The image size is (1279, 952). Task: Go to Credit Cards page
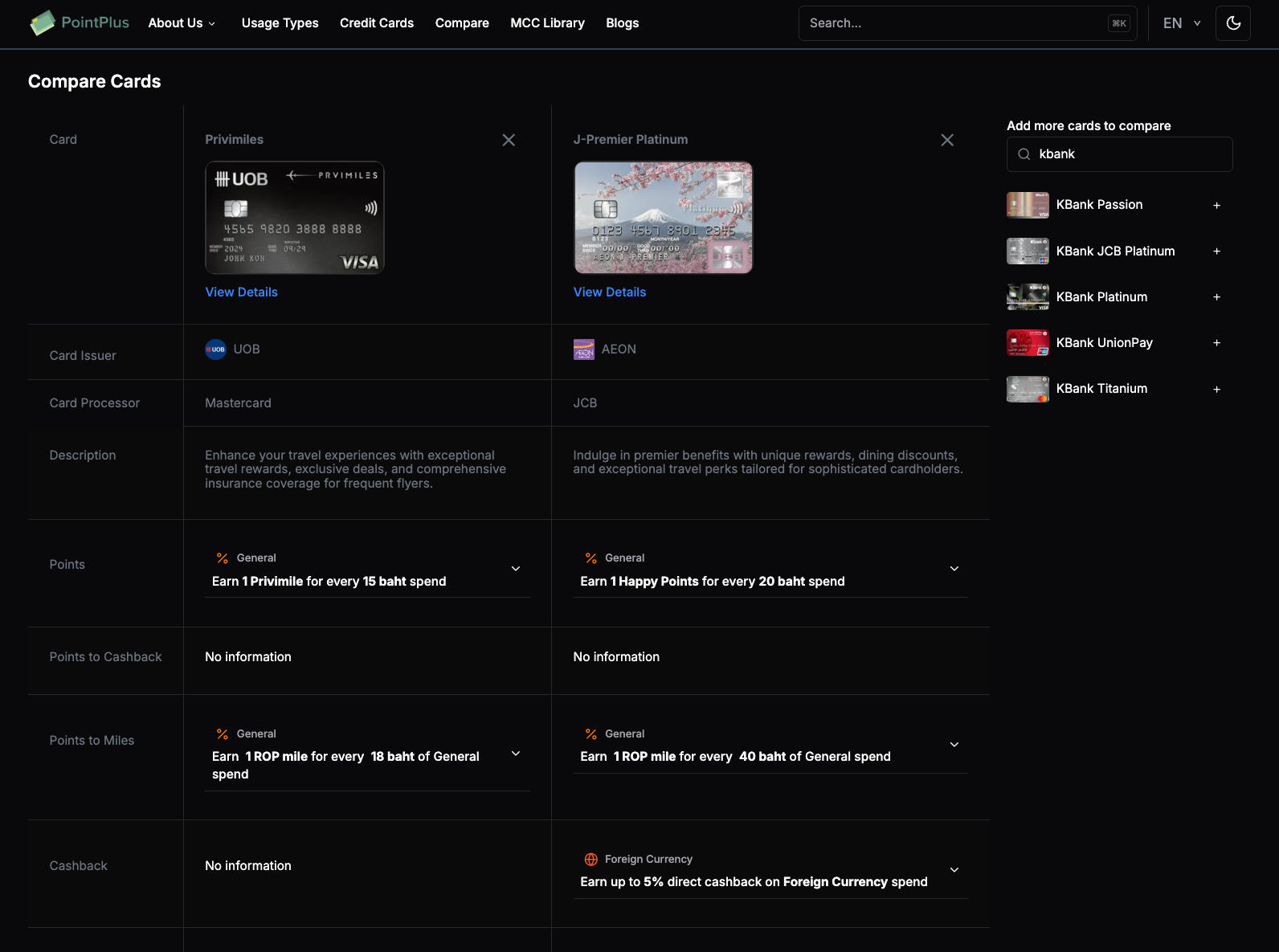coord(377,23)
